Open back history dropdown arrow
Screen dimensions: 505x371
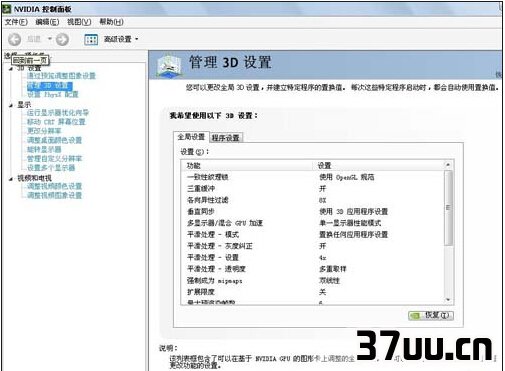point(50,39)
